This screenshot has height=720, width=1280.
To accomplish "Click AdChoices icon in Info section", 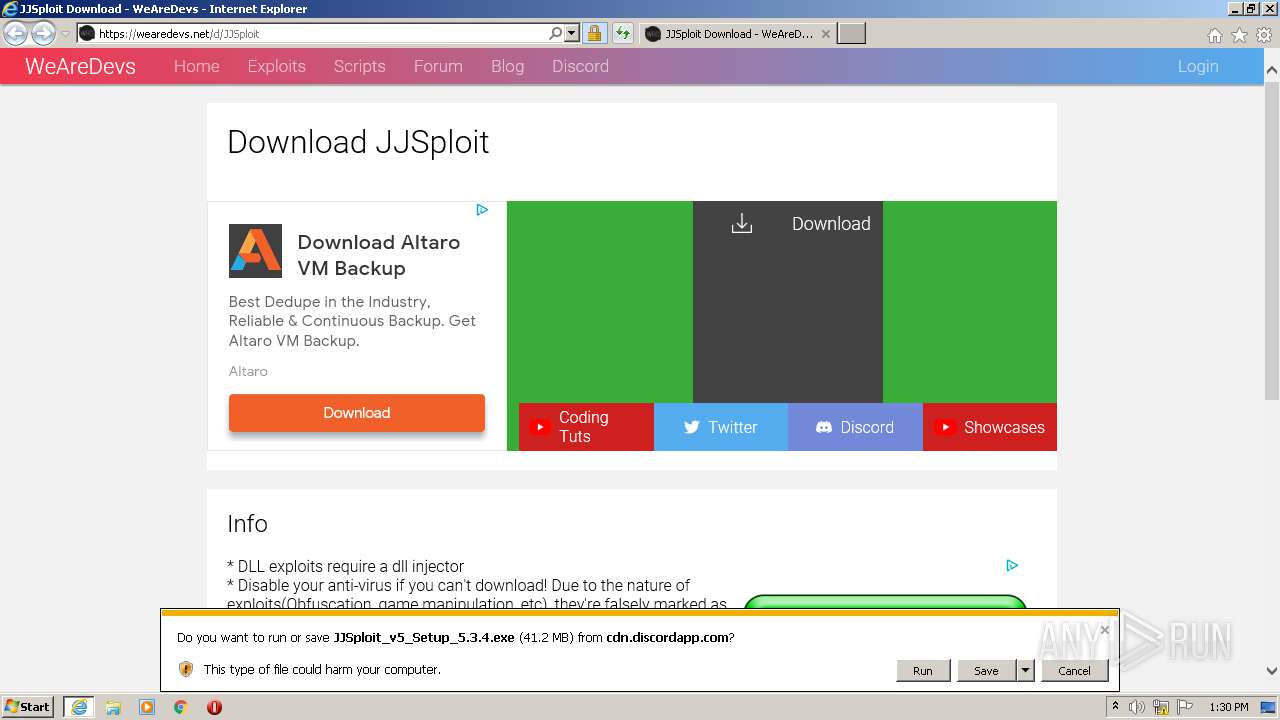I will [1012, 565].
